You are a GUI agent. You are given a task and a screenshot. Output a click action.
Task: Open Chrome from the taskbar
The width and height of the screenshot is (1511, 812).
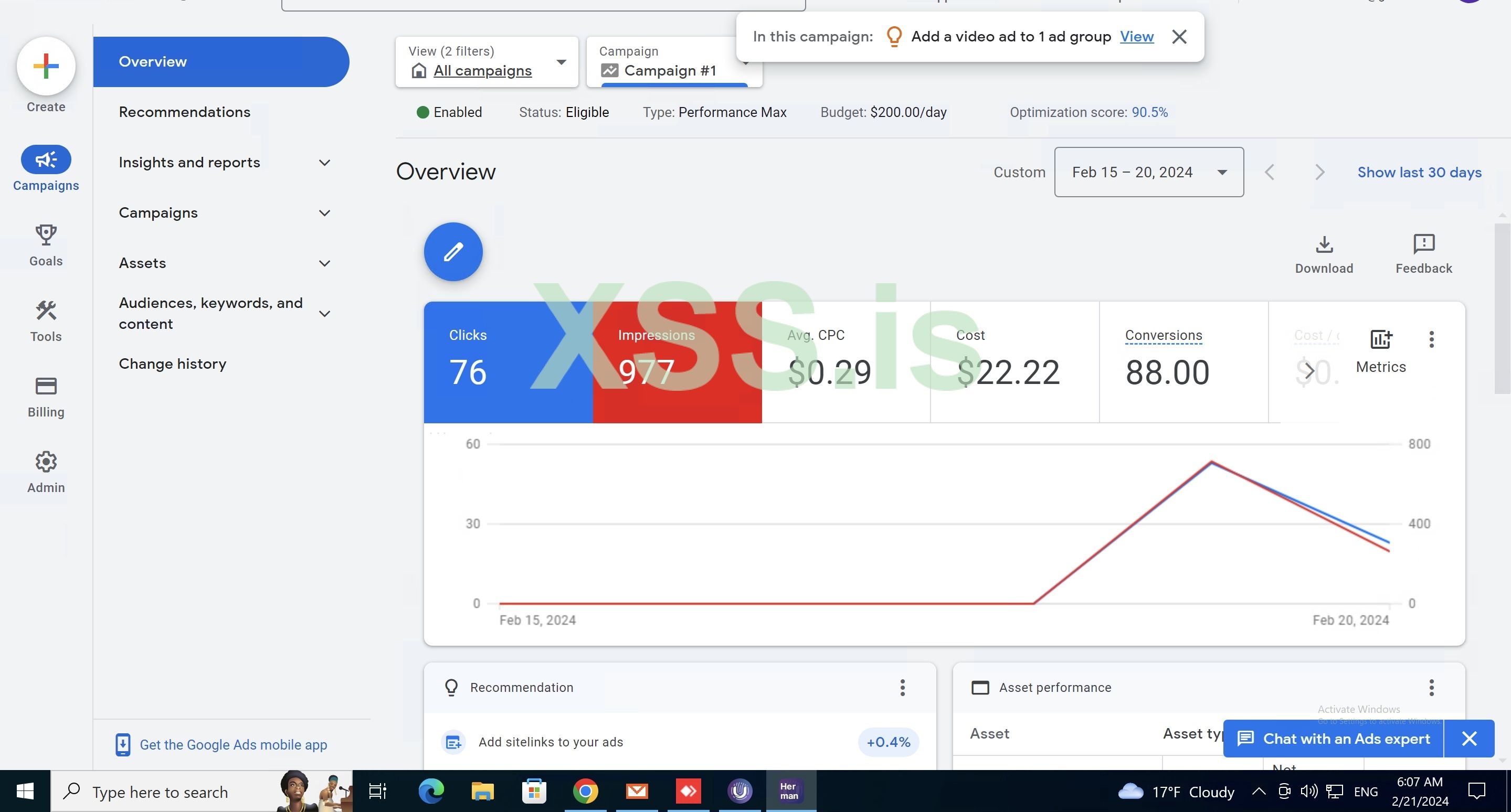coord(585,792)
